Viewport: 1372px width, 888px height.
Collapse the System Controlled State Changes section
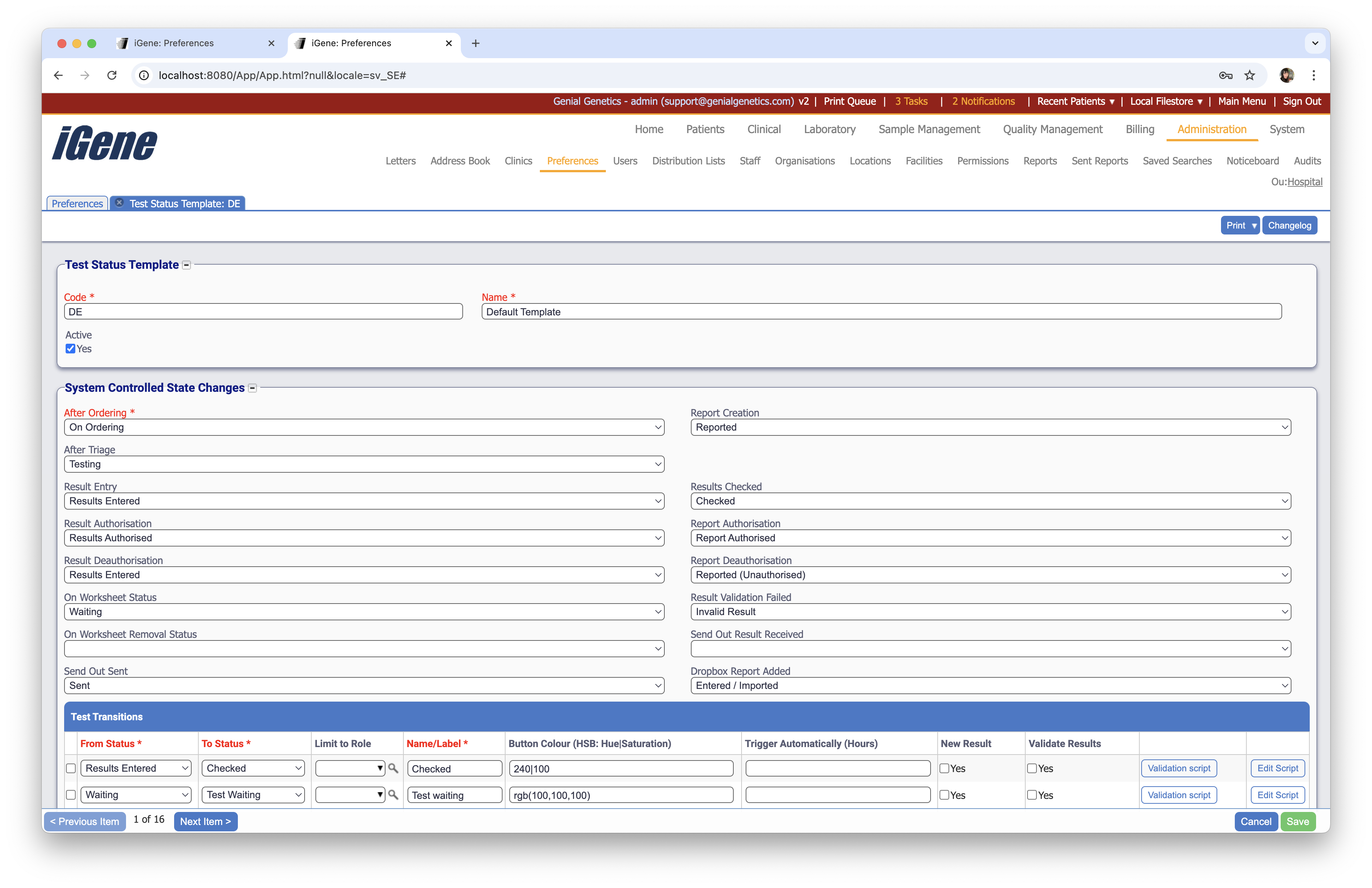[252, 388]
